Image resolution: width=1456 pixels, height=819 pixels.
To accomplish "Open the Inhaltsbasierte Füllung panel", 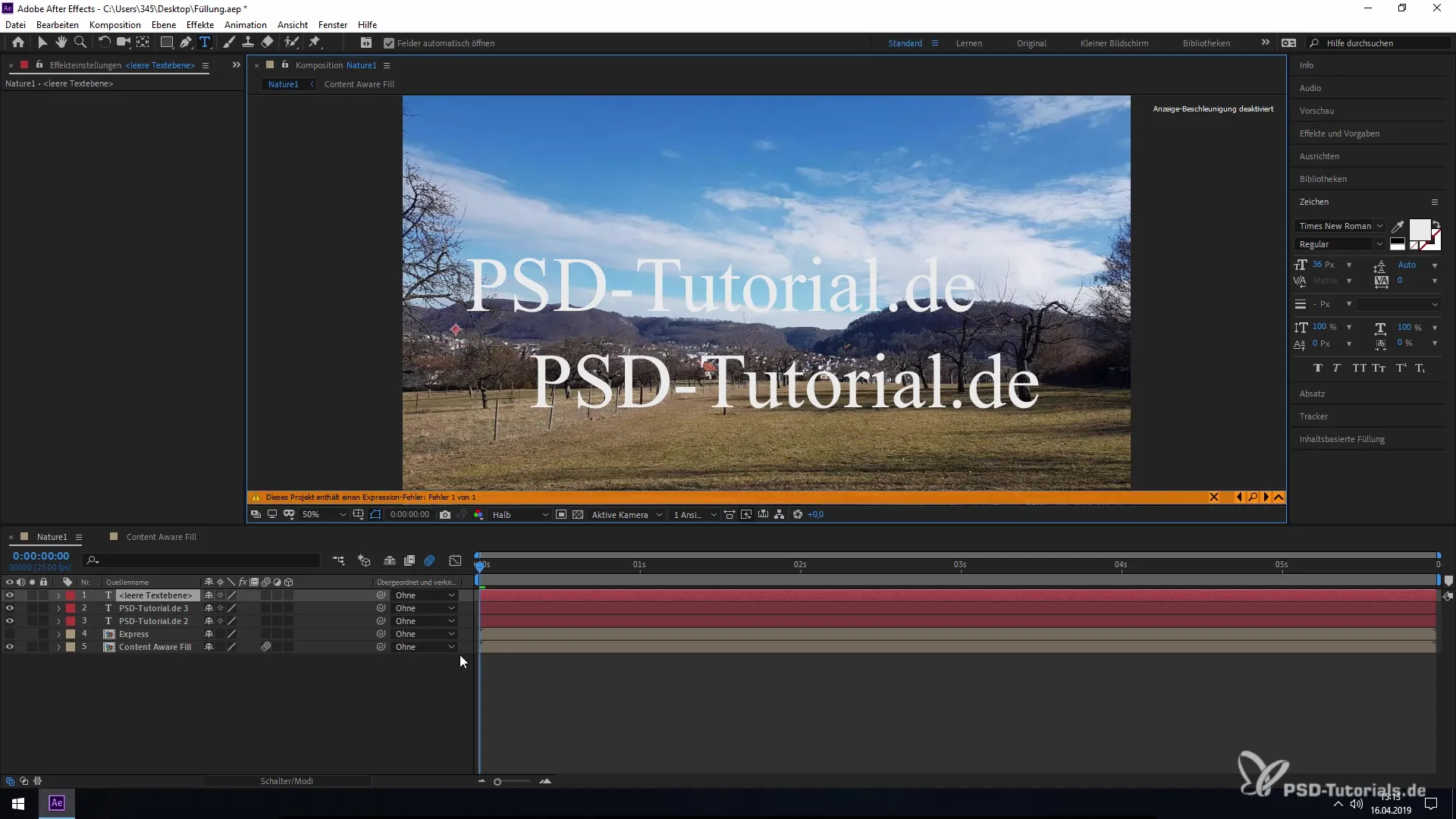I will (1341, 439).
